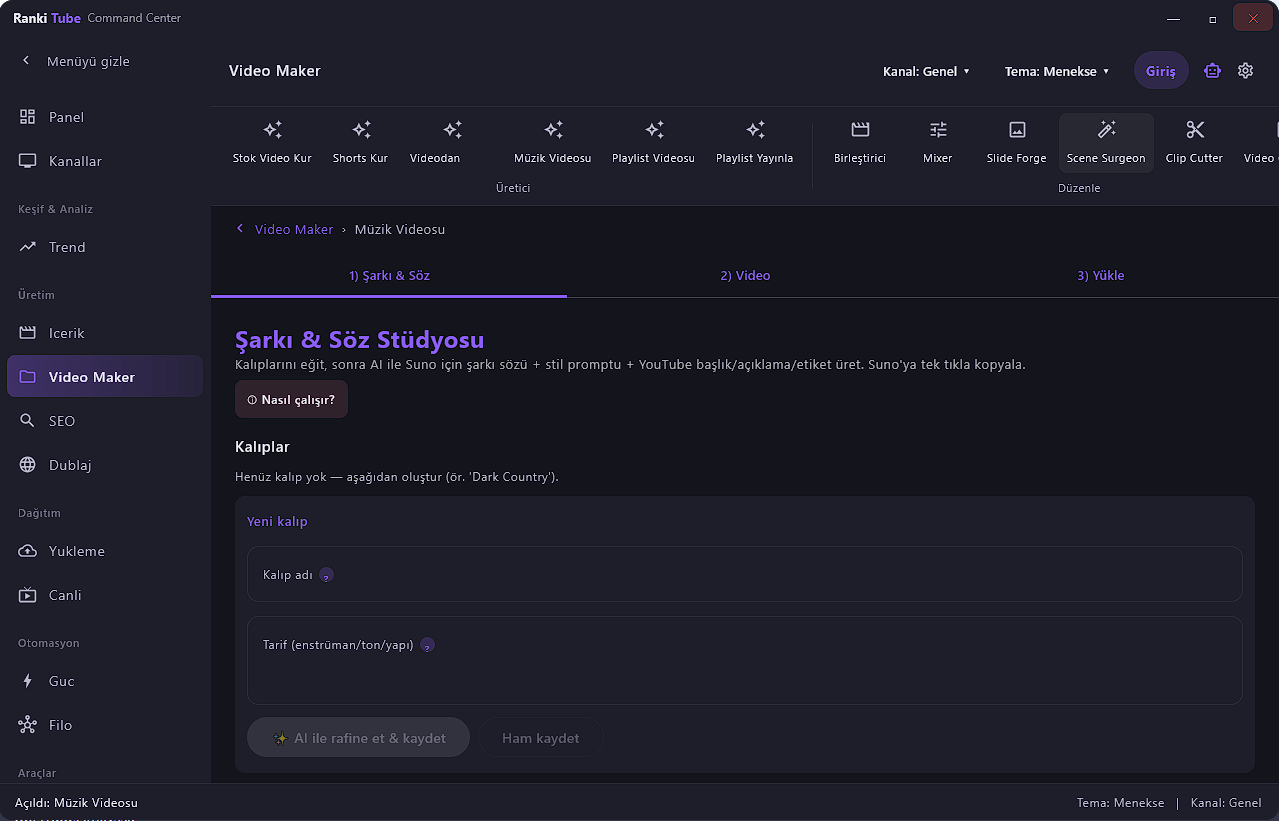Switch to the 2) Video tab
This screenshot has width=1279, height=821.
click(x=745, y=275)
